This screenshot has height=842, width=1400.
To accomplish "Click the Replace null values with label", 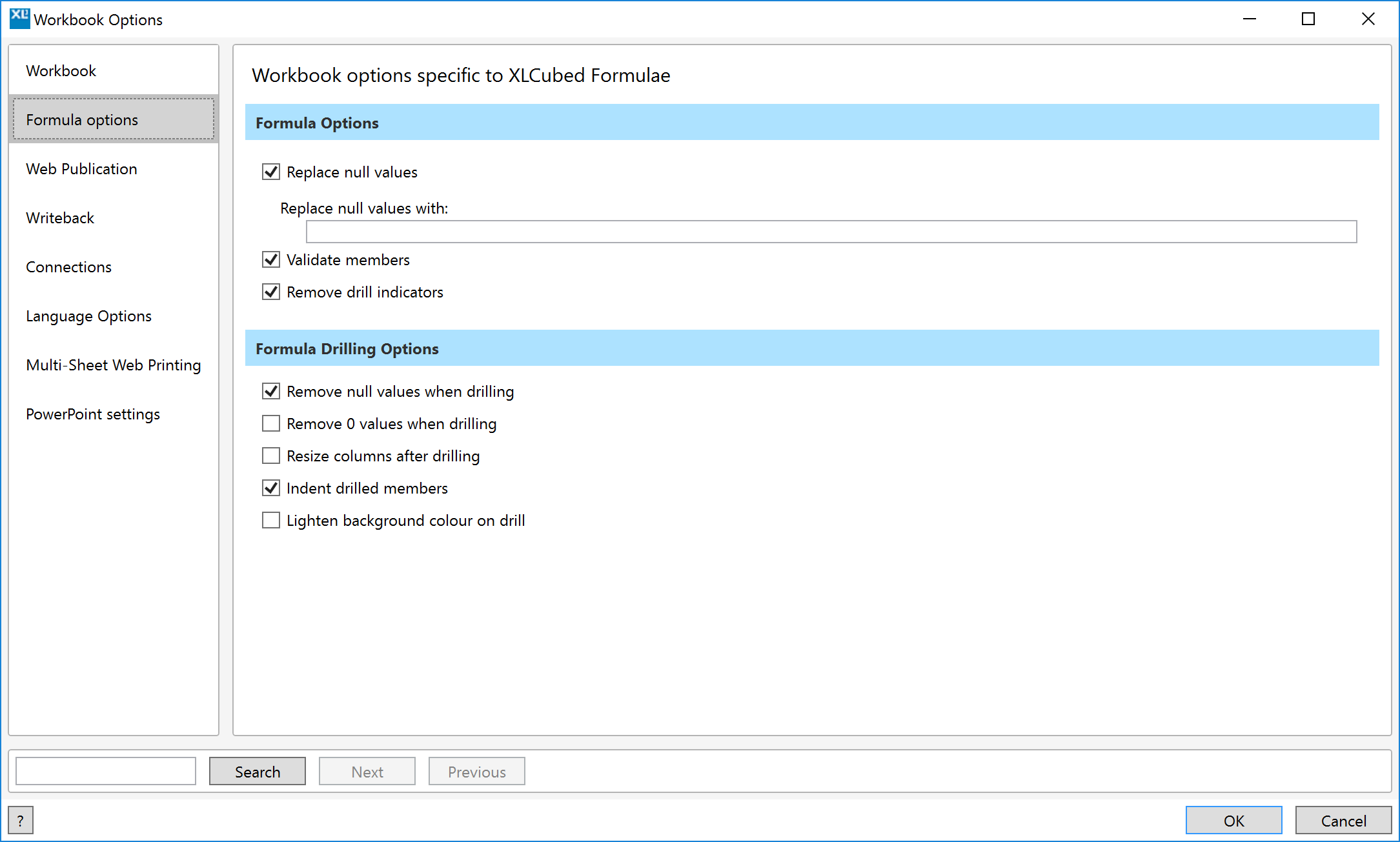I will click(x=364, y=208).
